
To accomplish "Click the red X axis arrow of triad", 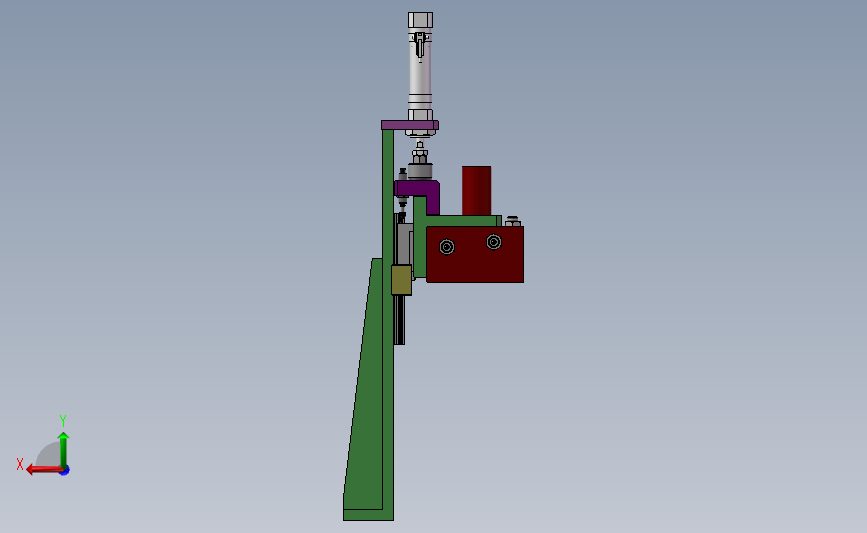I will point(44,470).
